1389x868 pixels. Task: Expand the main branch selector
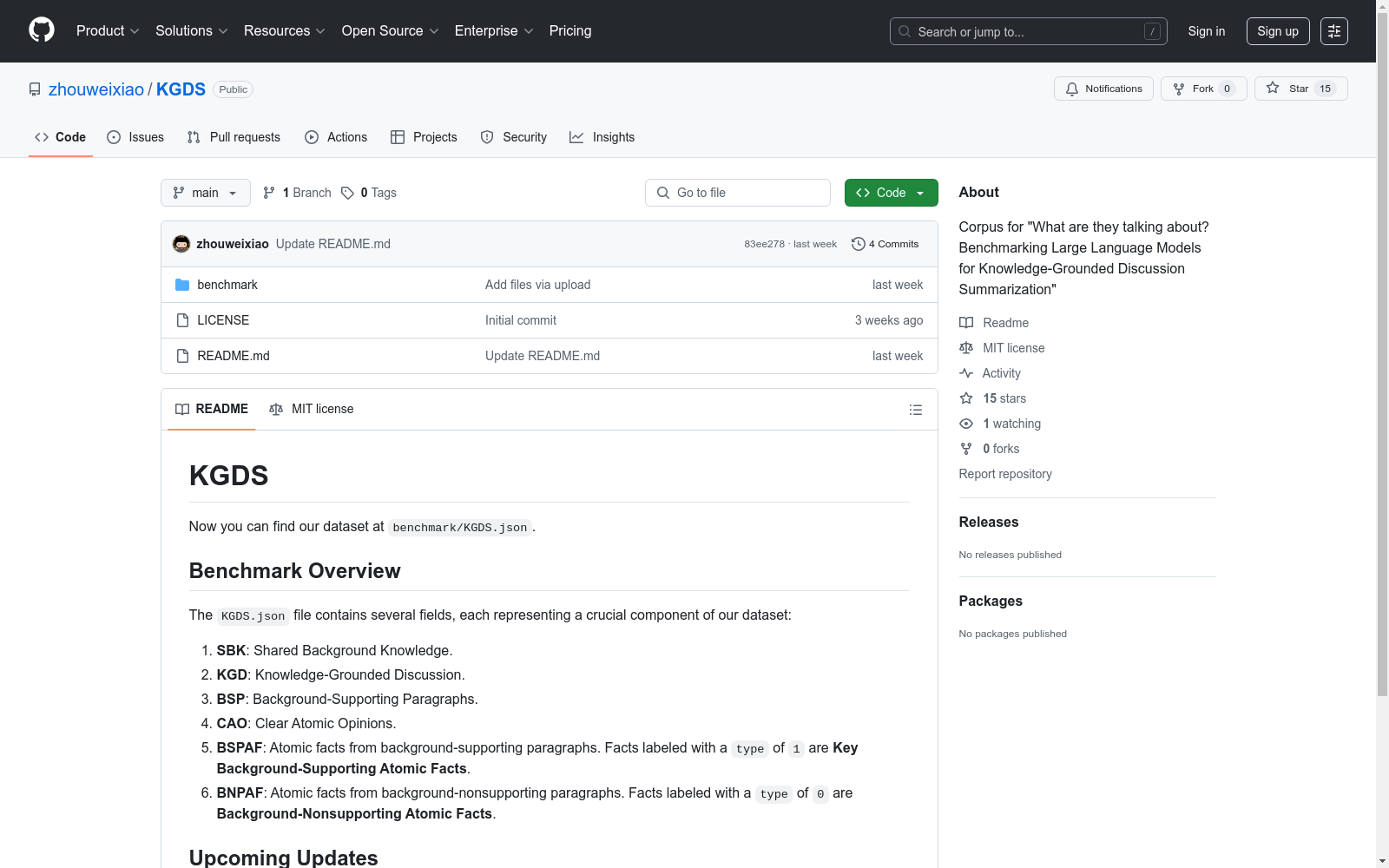coord(206,193)
